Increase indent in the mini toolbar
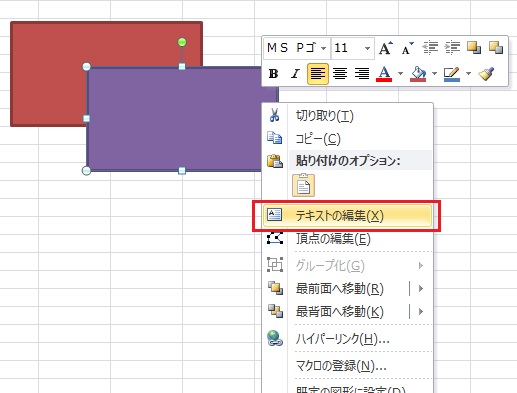Screen dimensions: 517x393 [452, 48]
